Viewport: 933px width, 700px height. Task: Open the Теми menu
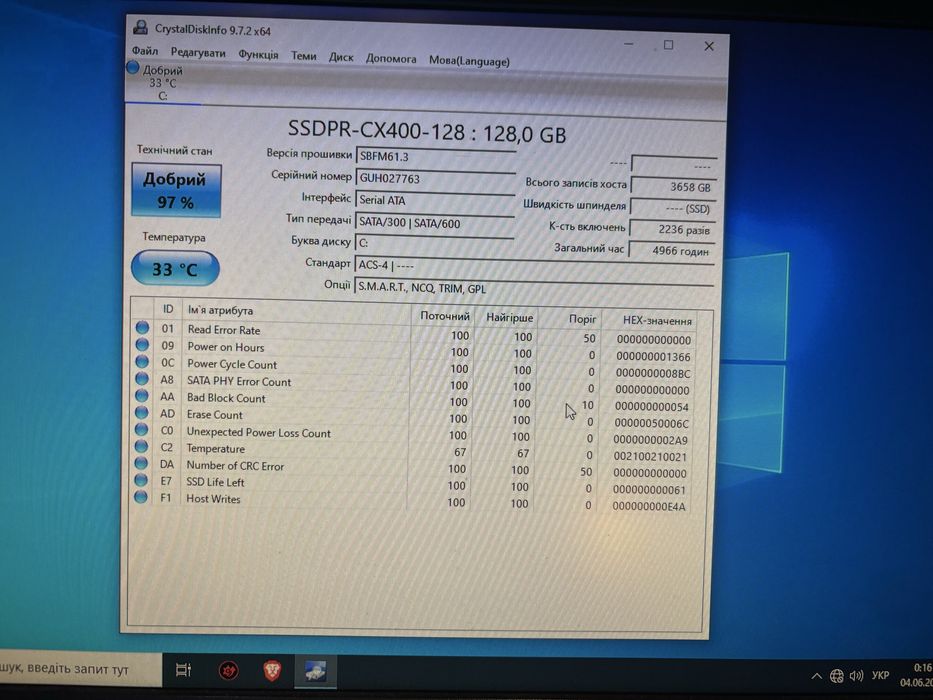click(303, 56)
